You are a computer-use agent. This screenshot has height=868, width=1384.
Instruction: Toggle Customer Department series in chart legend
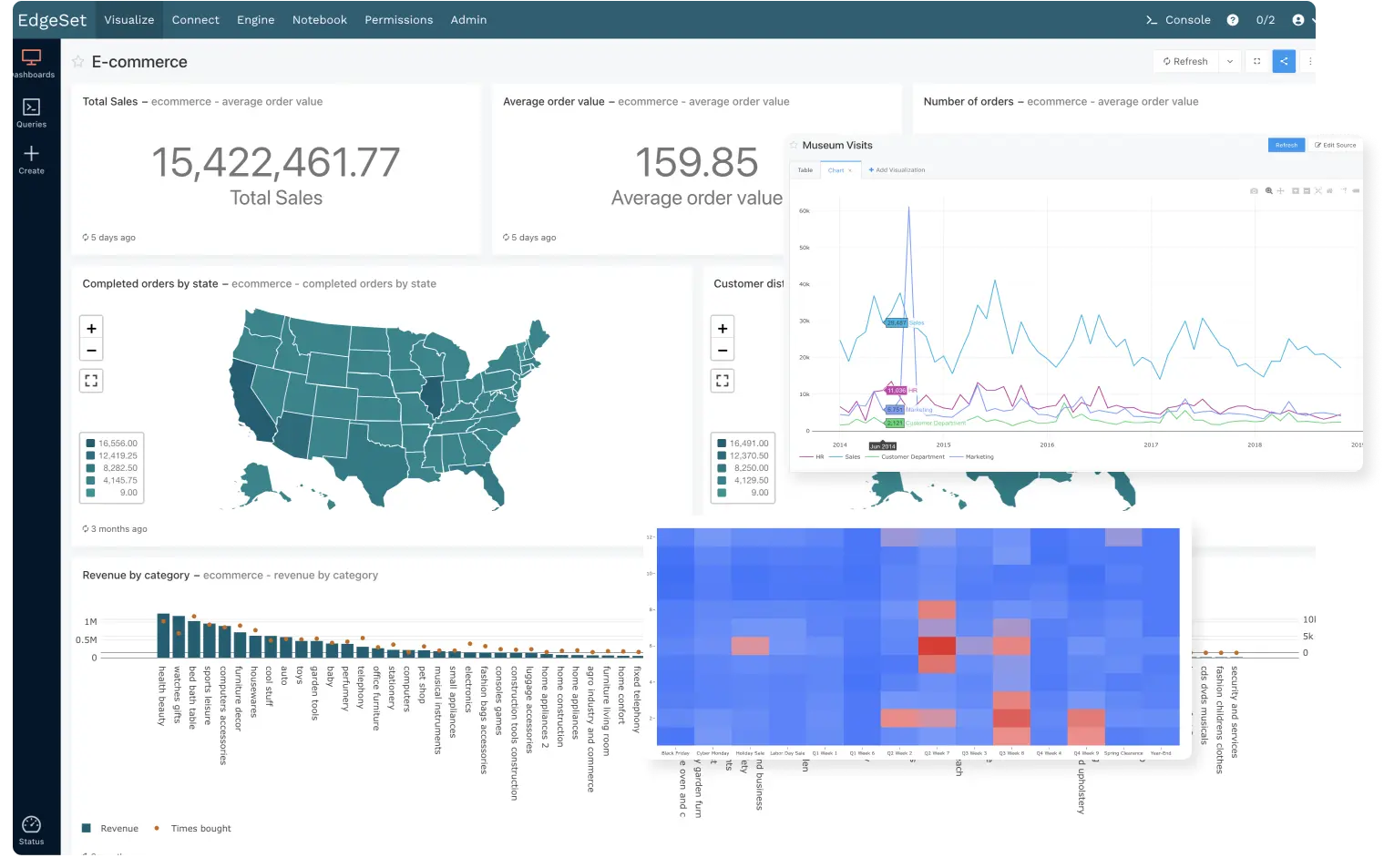905,457
